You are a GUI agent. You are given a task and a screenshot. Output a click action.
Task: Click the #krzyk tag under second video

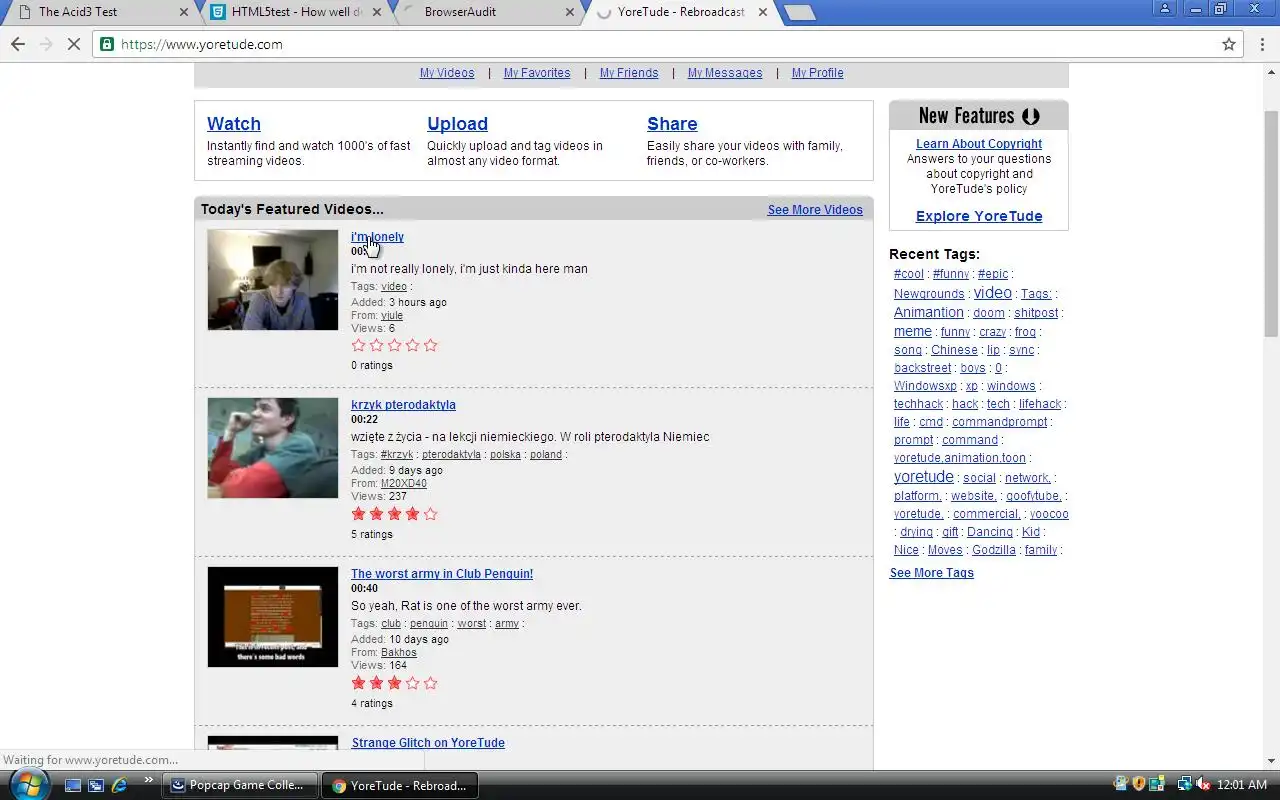tap(397, 455)
